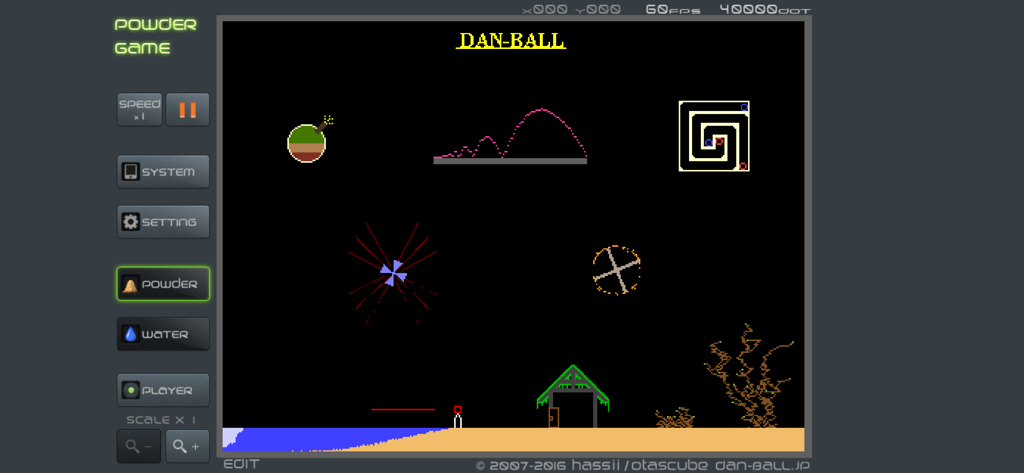Click the gray cross wheel in orange ring
This screenshot has width=1024, height=473.
coord(616,270)
